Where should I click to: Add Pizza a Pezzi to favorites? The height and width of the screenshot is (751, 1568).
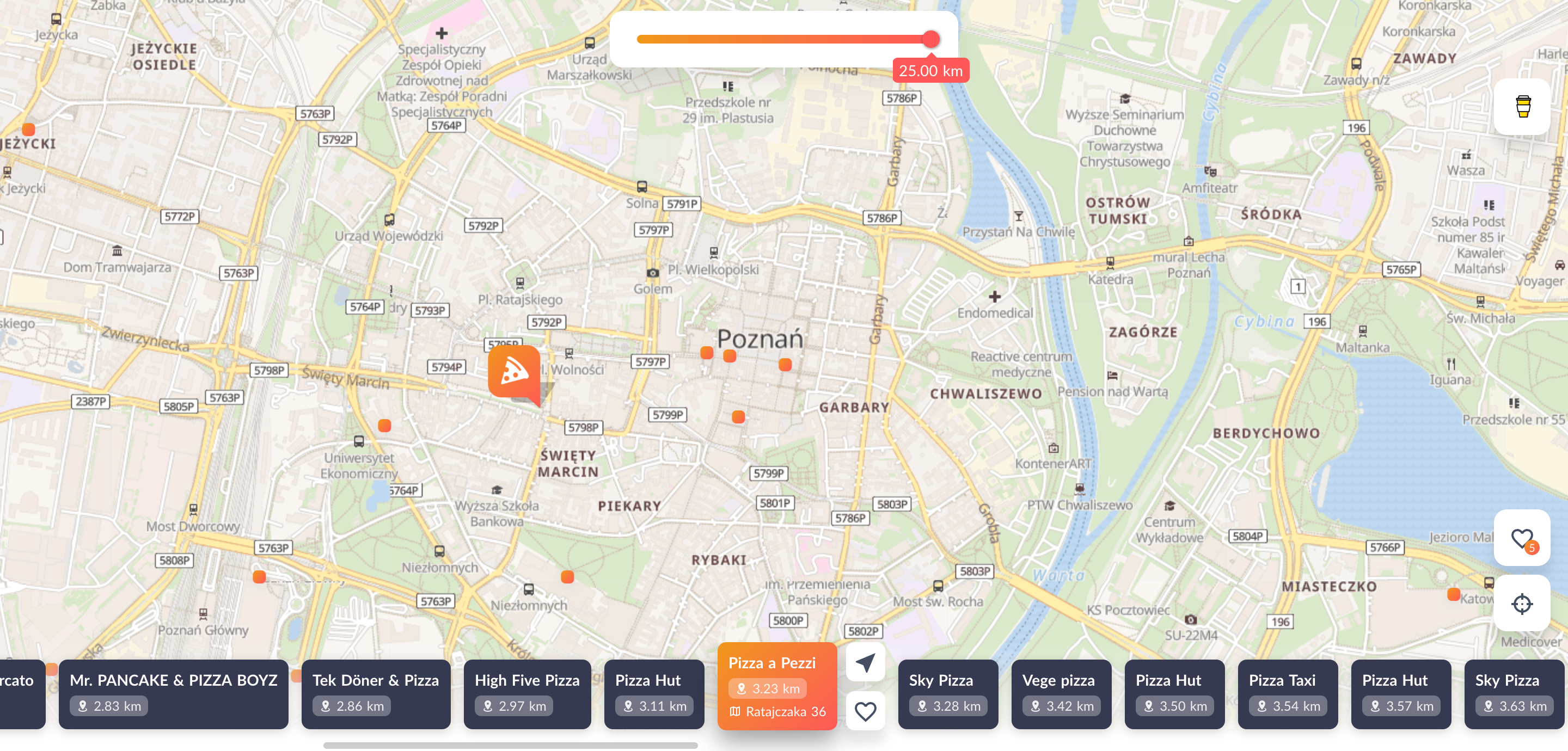(x=865, y=711)
